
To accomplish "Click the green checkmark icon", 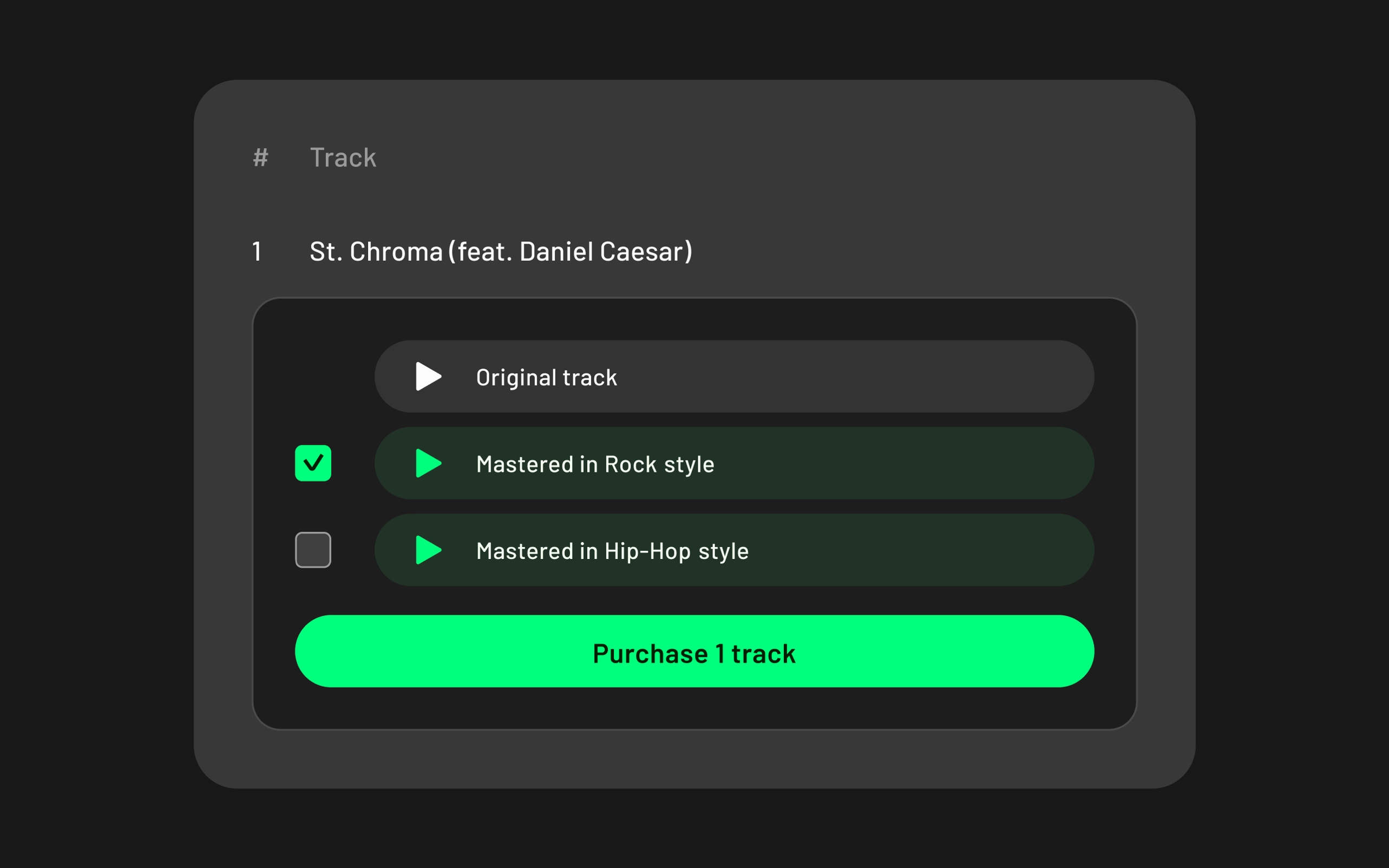I will tap(313, 463).
